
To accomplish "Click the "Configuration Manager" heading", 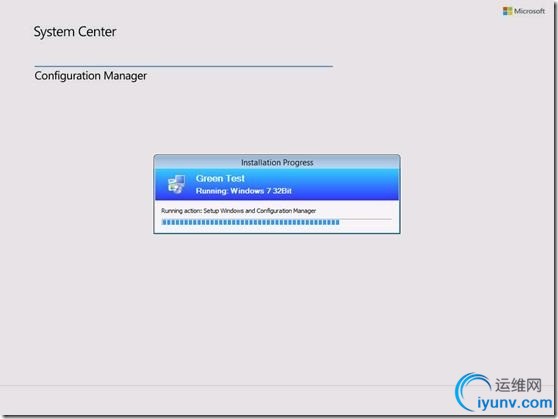I will [x=90, y=76].
